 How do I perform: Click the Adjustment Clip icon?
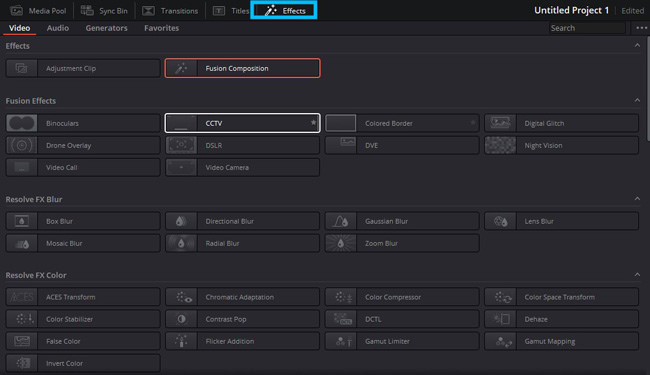coord(22,68)
